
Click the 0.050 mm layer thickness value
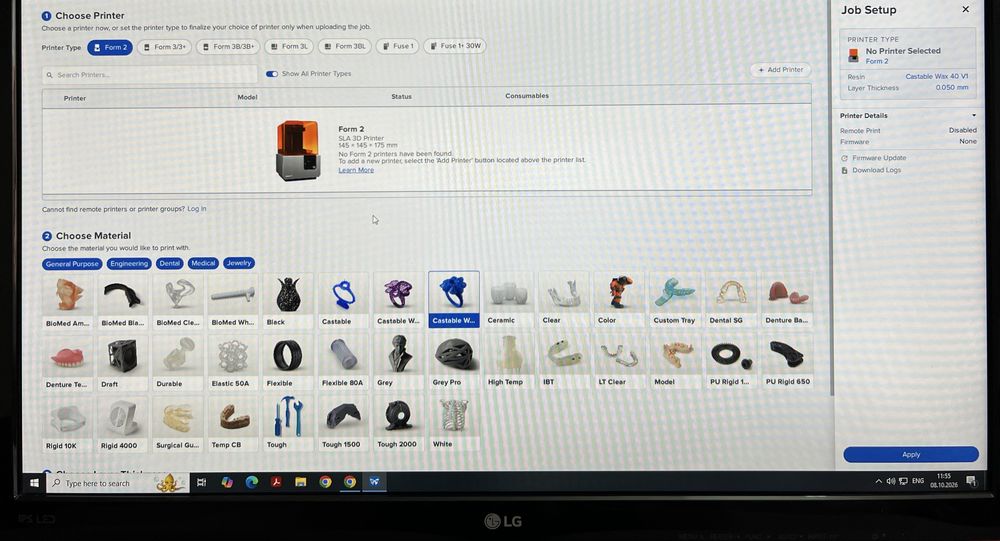click(x=952, y=87)
